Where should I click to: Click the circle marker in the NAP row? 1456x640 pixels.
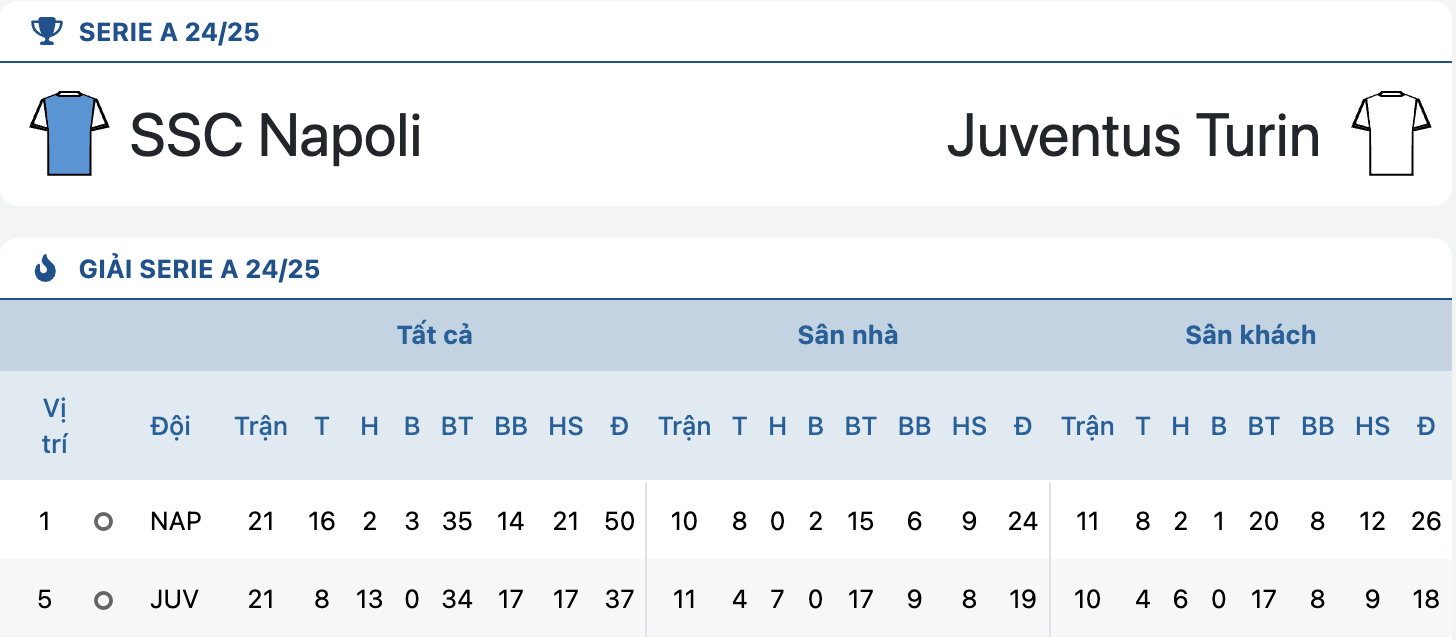103,521
